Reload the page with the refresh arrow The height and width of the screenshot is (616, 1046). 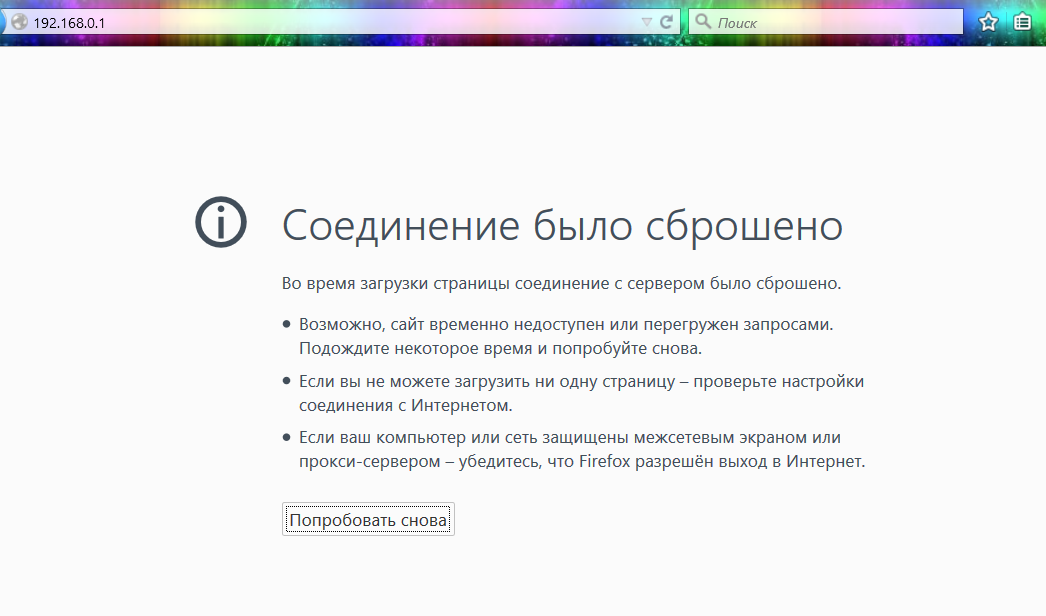click(x=667, y=21)
